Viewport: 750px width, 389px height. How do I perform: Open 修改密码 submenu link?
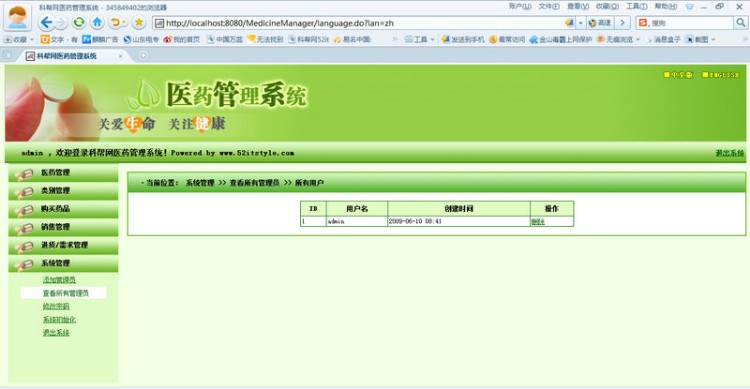pyautogui.click(x=56, y=306)
